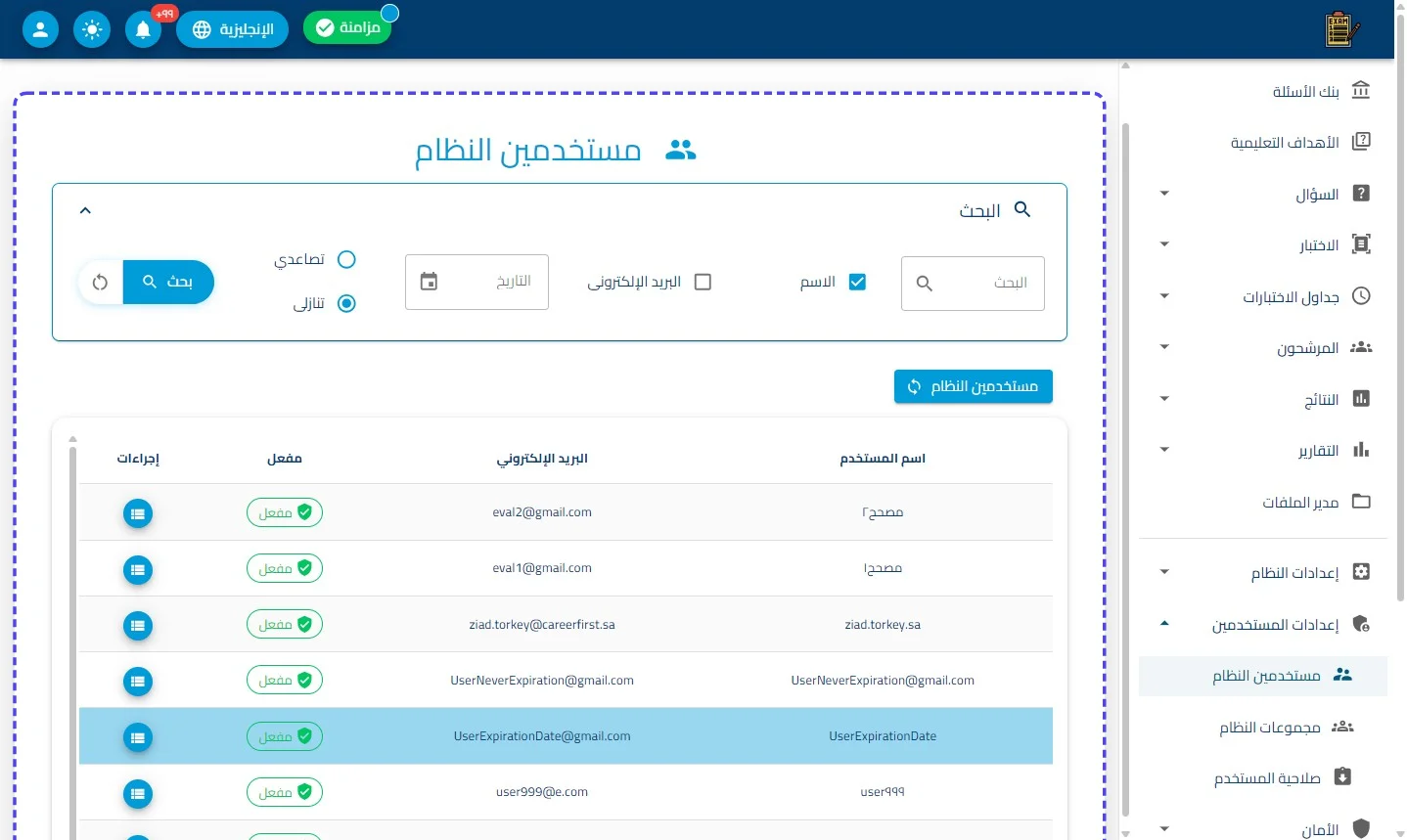Open actions menu for مصحح٢ row
1407x840 pixels.
pos(138,513)
